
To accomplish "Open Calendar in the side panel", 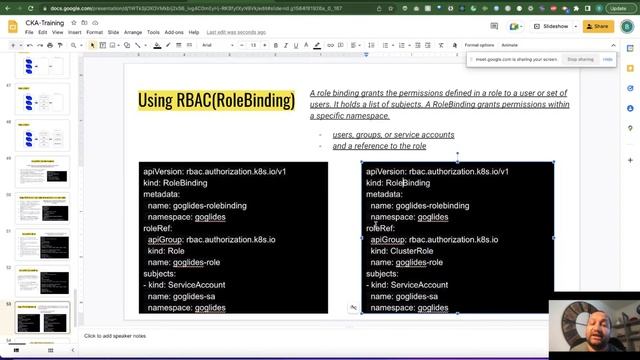I will coord(630,48).
